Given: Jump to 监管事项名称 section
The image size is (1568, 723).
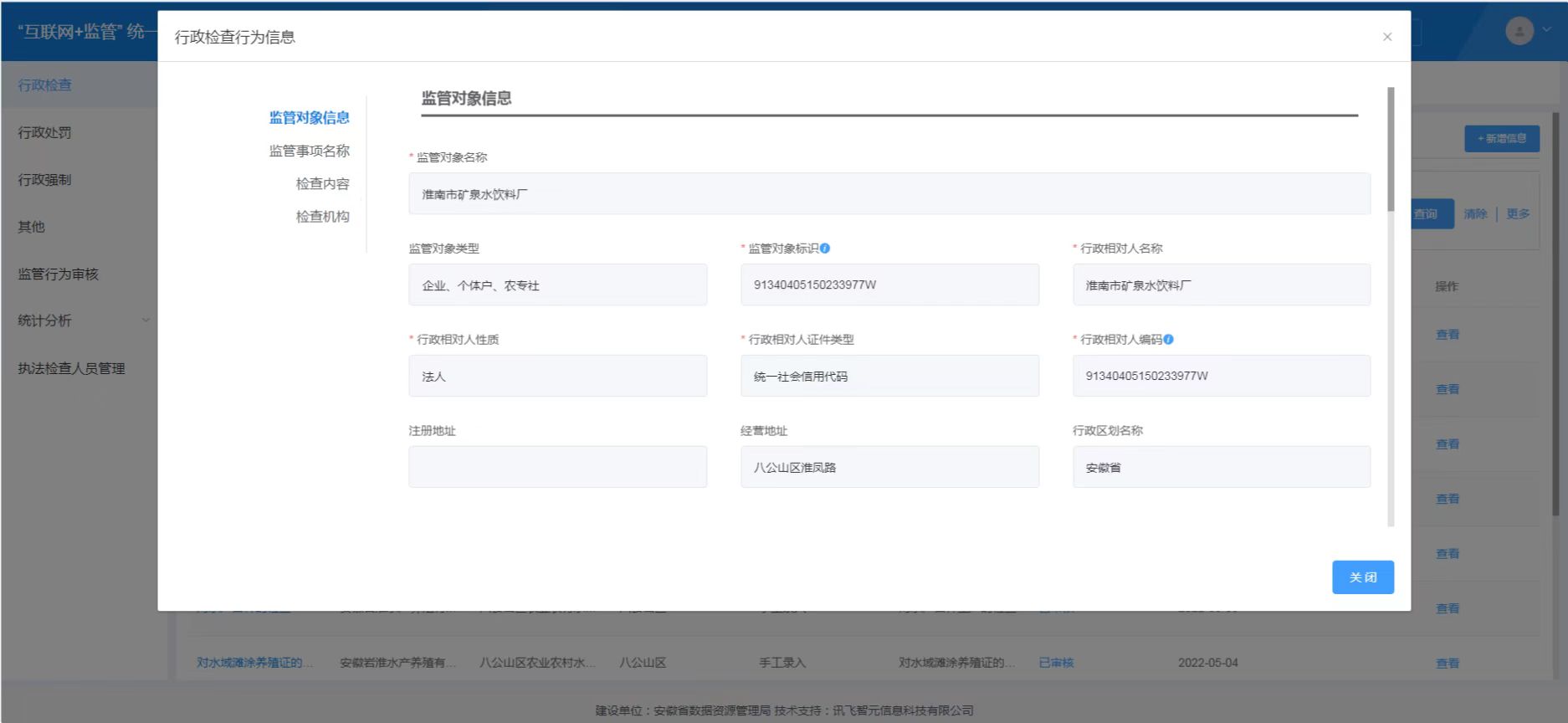Looking at the screenshot, I should 309,151.
